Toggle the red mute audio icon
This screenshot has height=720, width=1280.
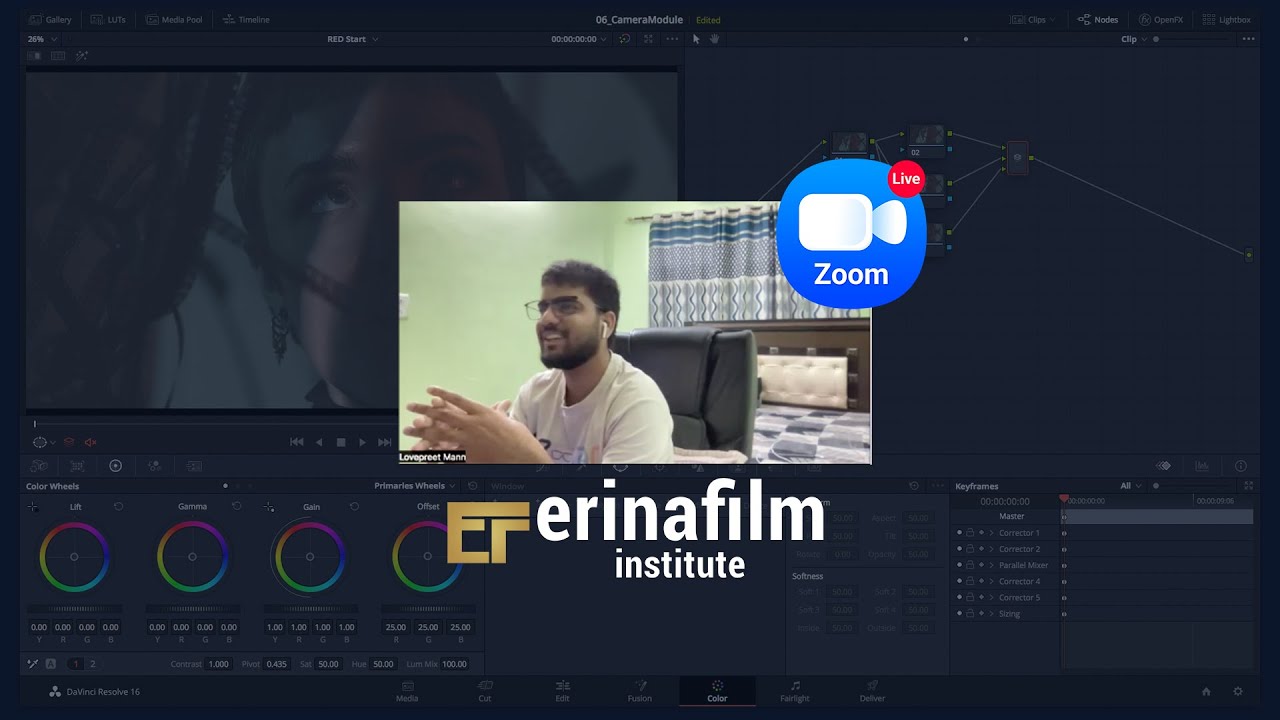tap(90, 442)
